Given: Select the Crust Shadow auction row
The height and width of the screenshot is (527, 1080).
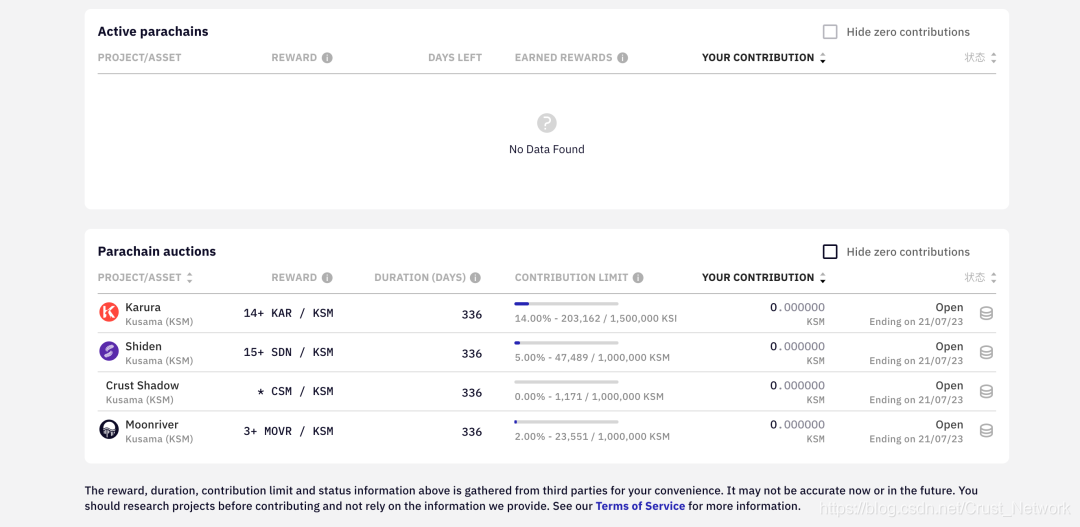Looking at the screenshot, I should 142,386.
